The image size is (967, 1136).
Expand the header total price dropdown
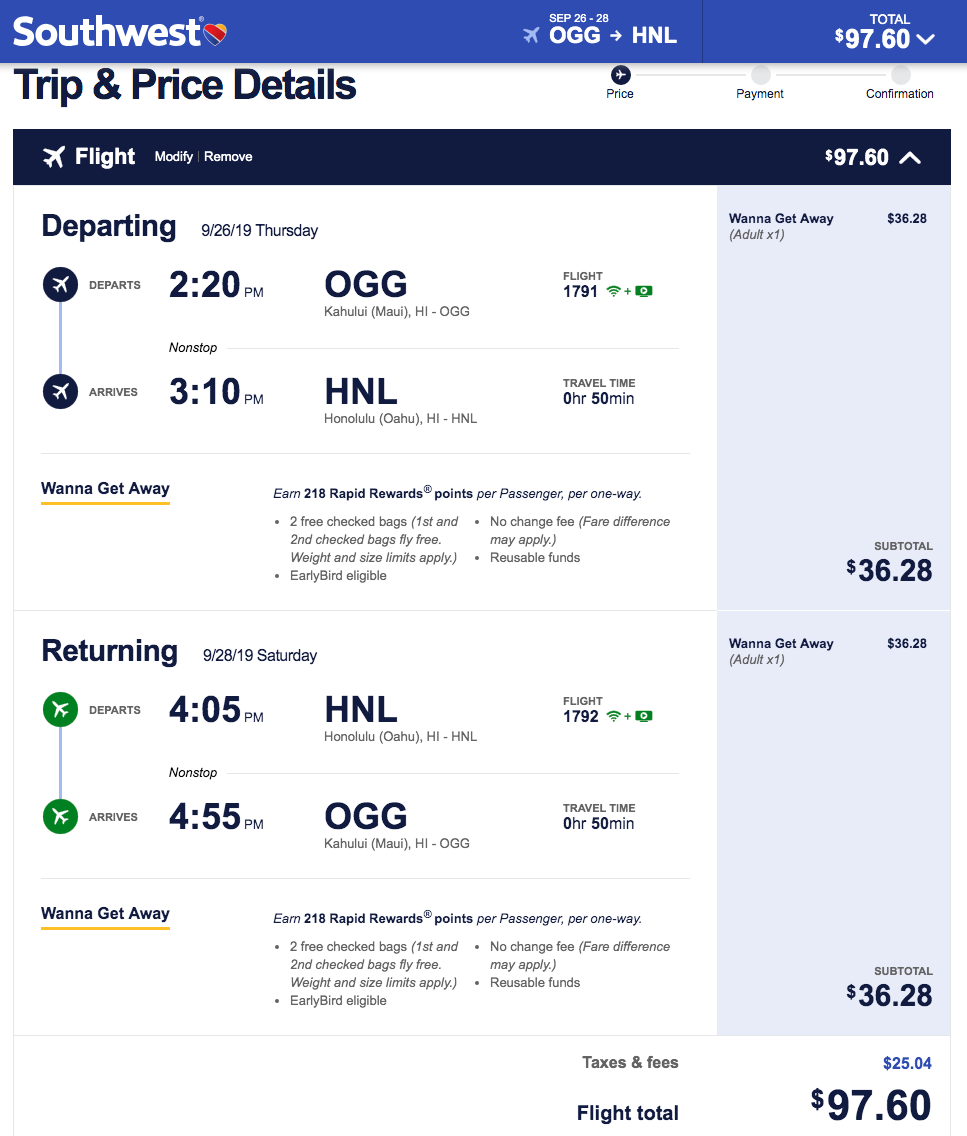925,39
